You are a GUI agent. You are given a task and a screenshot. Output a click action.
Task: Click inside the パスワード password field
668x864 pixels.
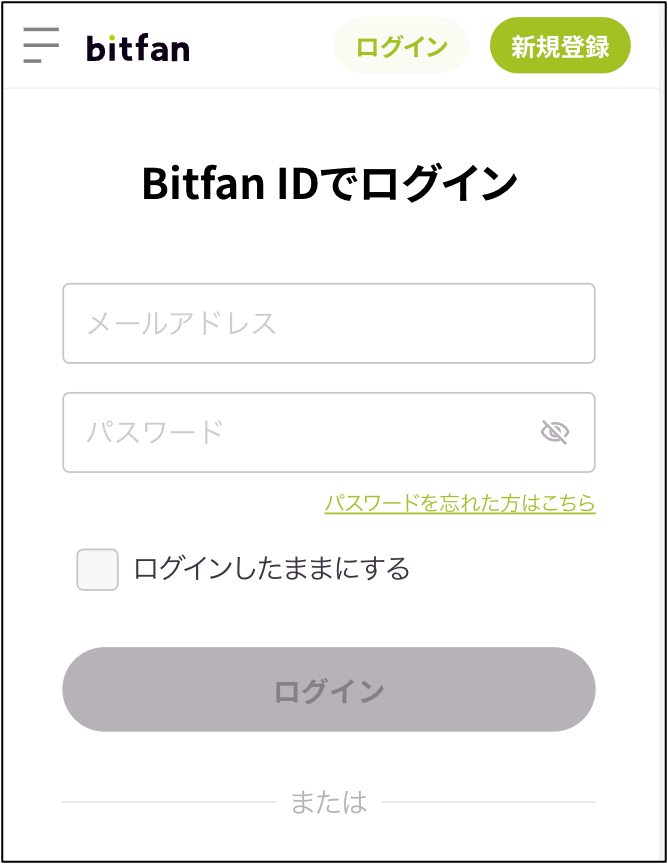pyautogui.click(x=300, y=432)
